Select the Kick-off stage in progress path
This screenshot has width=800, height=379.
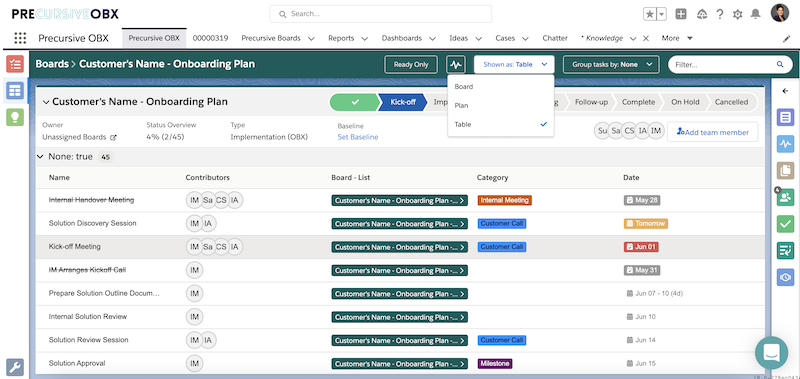pos(403,102)
